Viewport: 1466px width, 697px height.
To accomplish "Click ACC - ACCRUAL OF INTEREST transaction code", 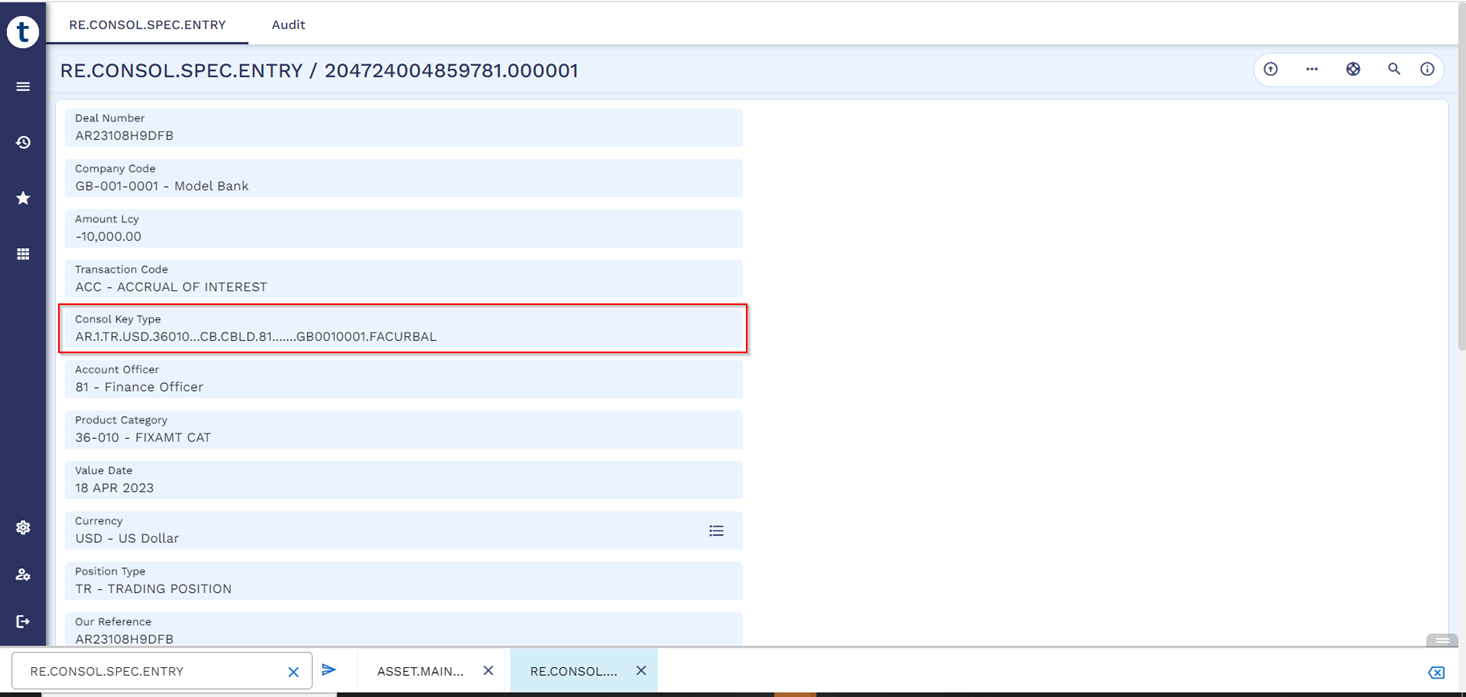I will tap(171, 287).
